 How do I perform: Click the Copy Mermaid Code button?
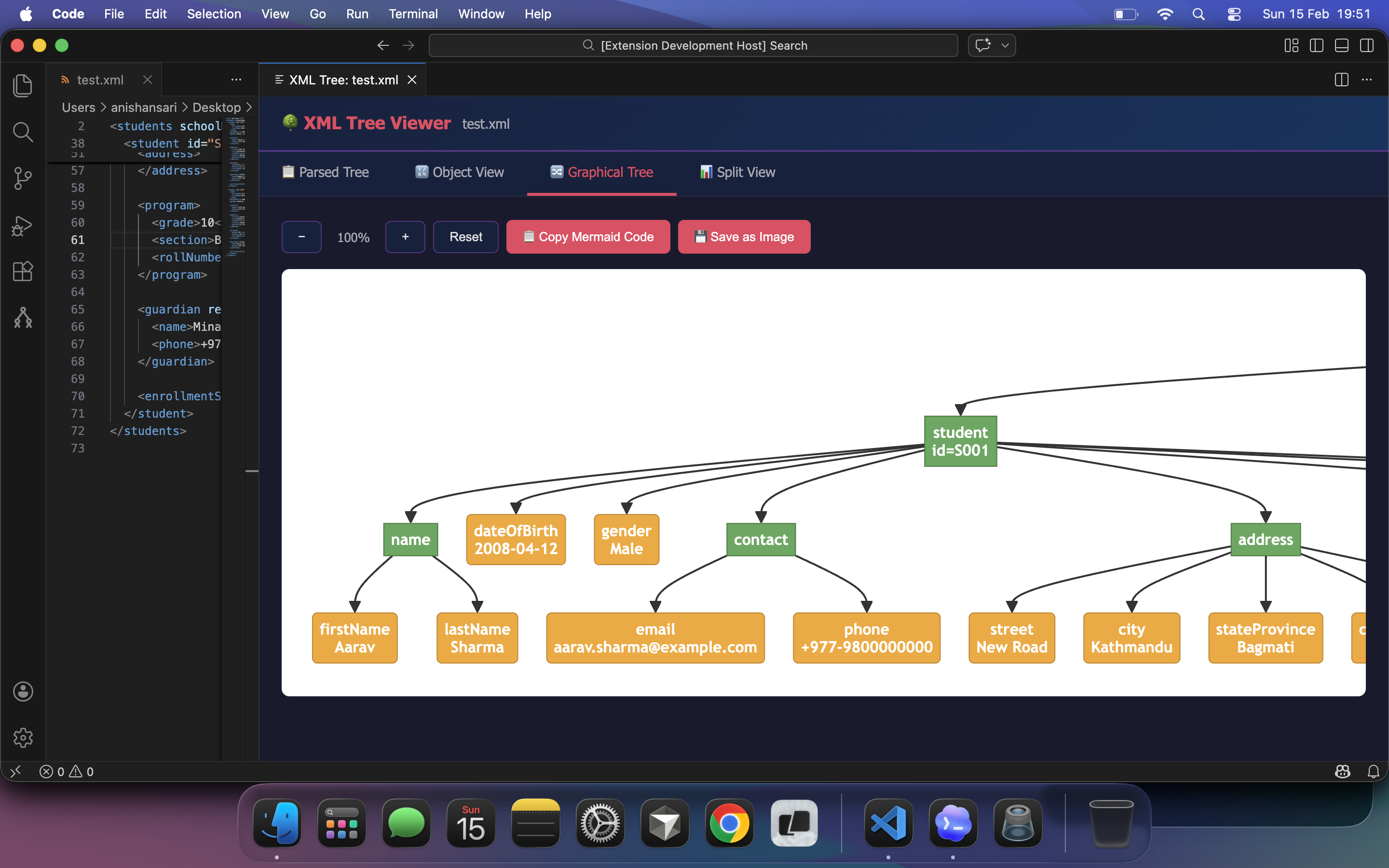pos(588,236)
